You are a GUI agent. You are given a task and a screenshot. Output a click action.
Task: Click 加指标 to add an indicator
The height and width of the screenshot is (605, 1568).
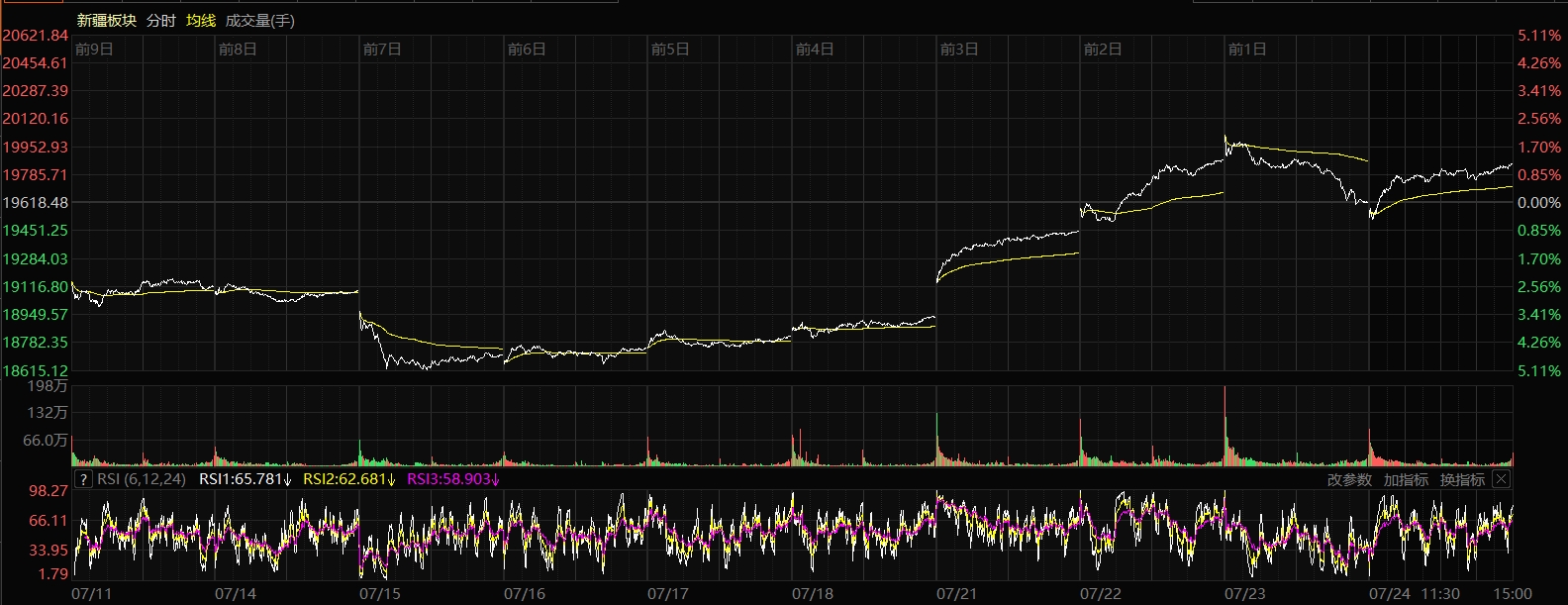point(1406,479)
